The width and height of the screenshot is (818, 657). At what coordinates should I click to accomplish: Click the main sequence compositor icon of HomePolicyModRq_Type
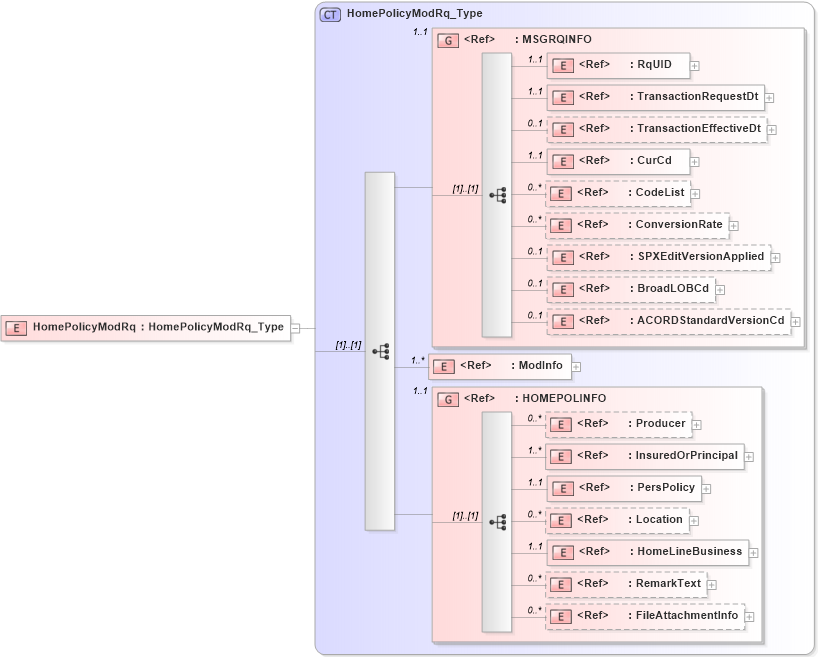point(381,351)
